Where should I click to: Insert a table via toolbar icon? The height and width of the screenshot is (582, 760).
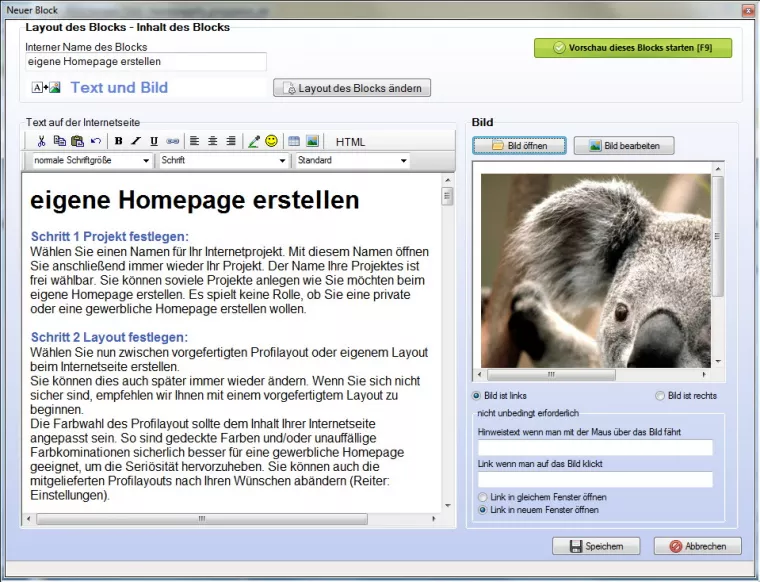pyautogui.click(x=294, y=141)
